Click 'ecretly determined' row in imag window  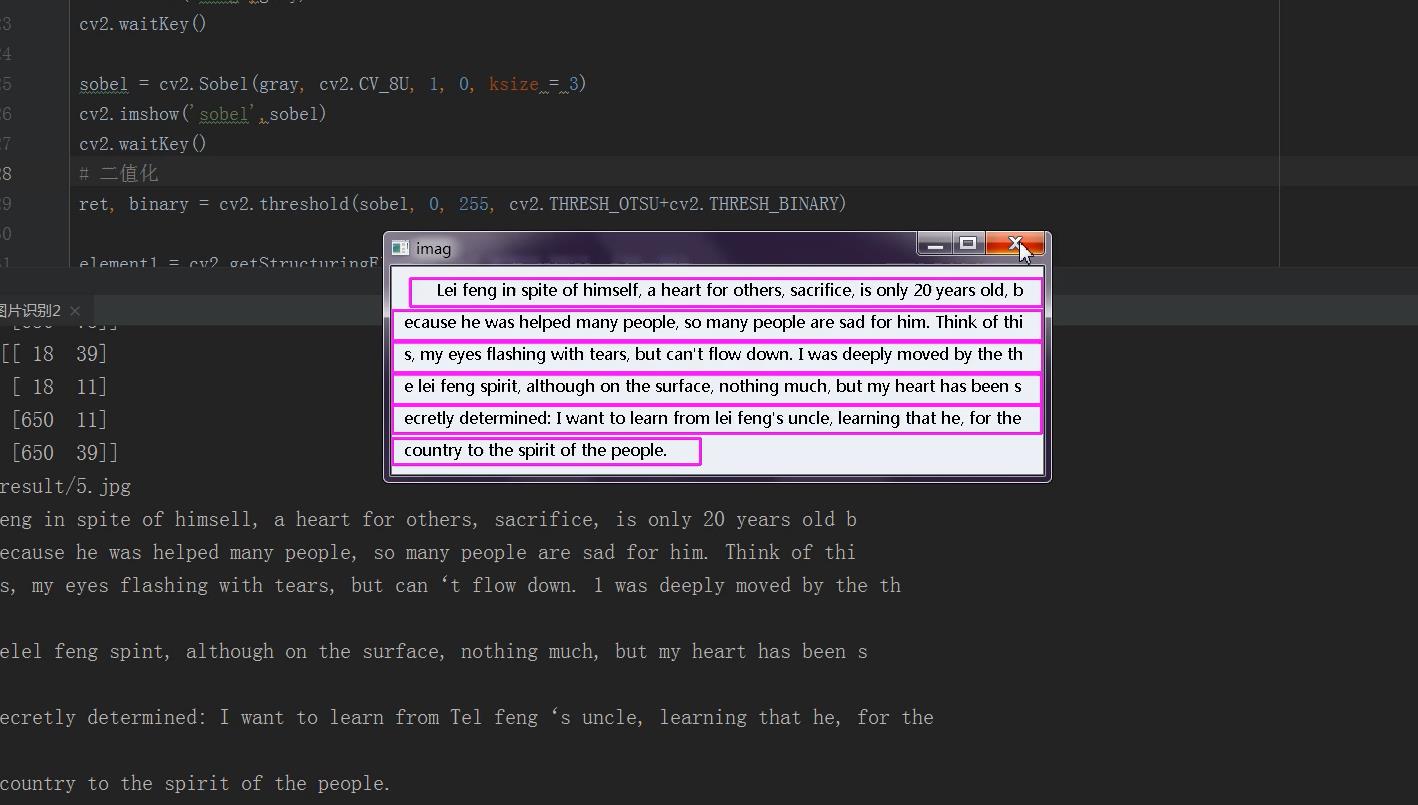click(x=717, y=419)
